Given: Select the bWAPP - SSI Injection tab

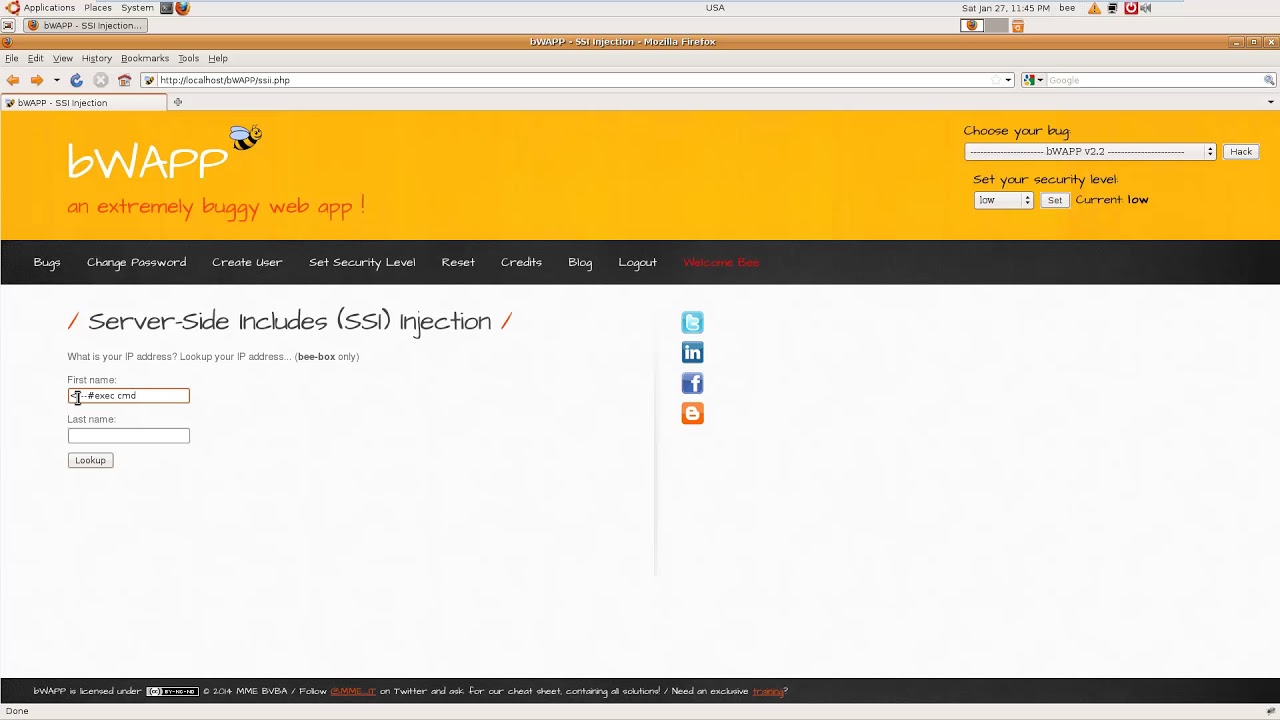Looking at the screenshot, I should tap(84, 102).
